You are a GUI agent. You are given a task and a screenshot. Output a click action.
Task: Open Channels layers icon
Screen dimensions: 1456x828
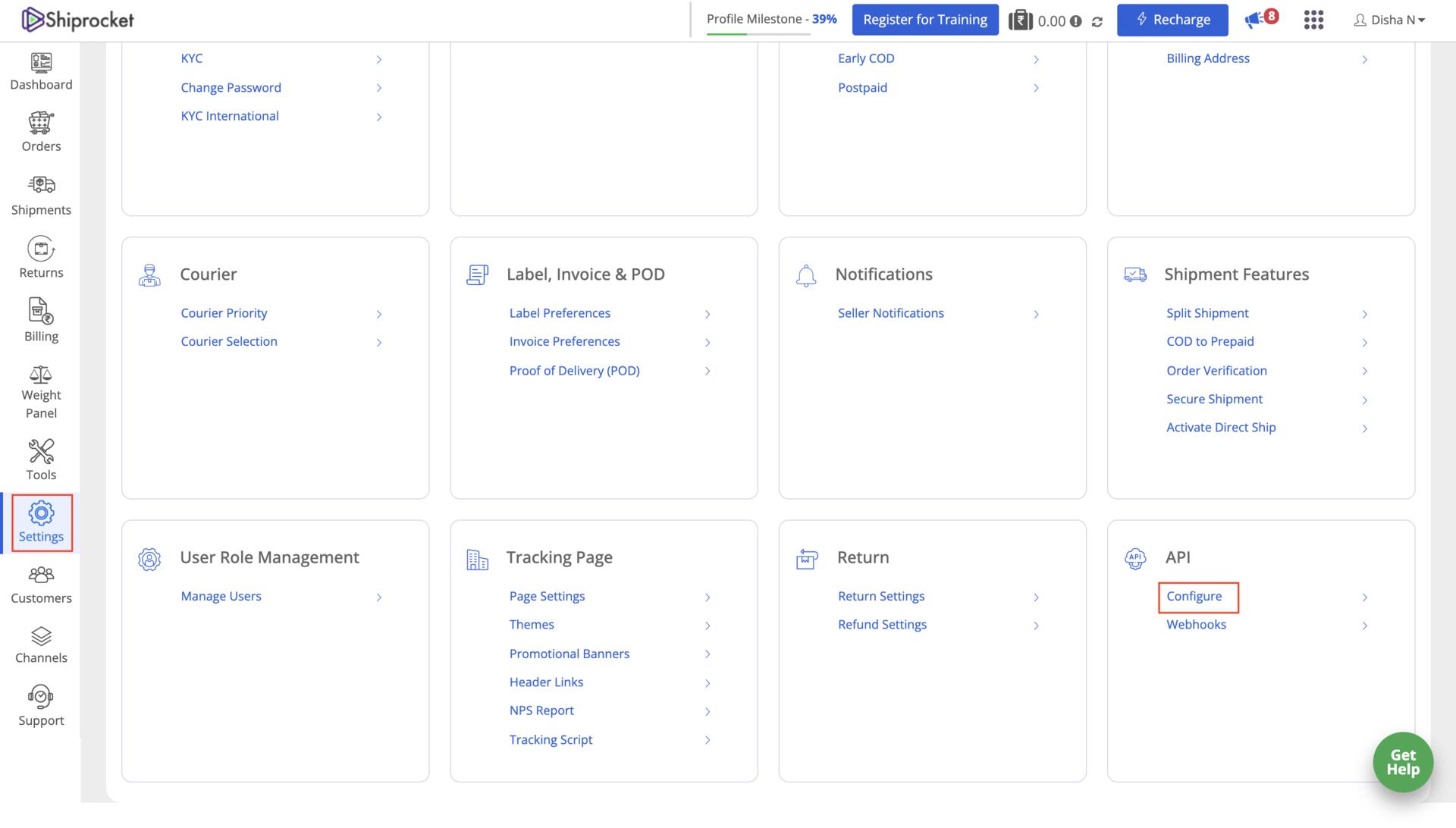tap(41, 635)
